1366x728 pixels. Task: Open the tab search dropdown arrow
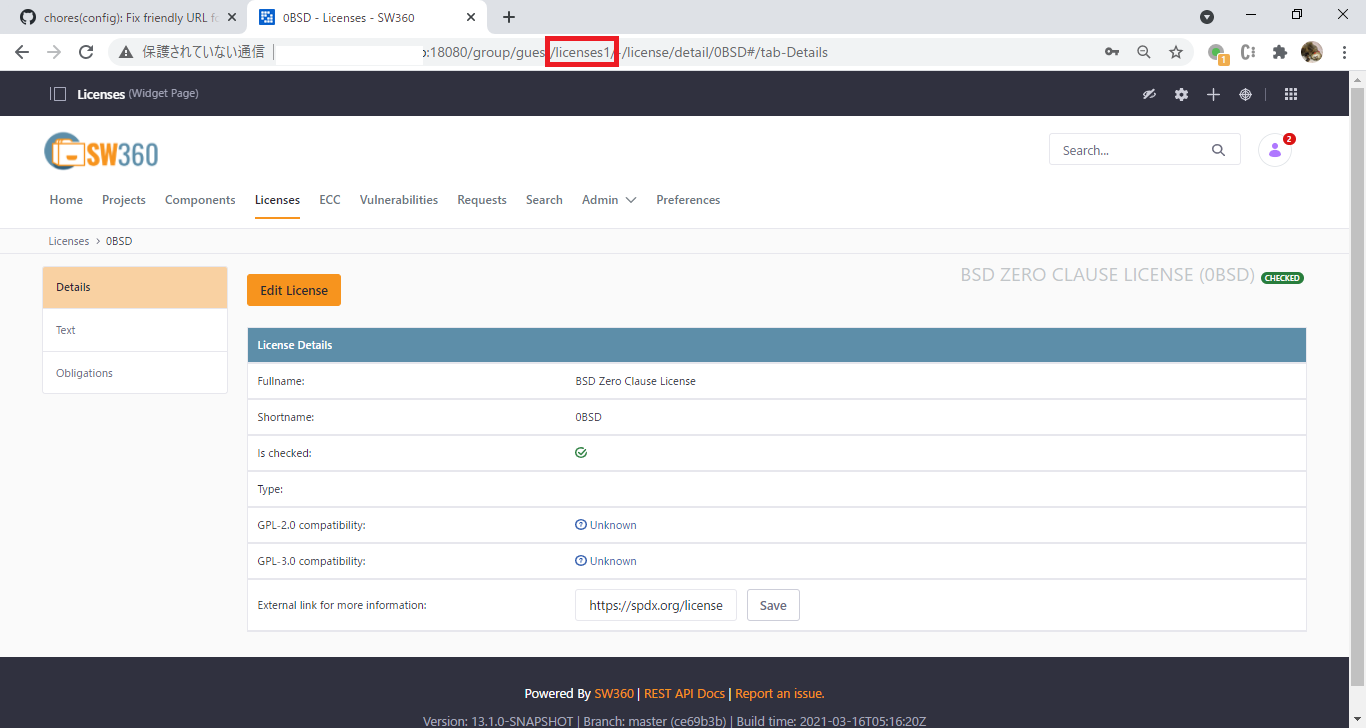coord(1207,17)
